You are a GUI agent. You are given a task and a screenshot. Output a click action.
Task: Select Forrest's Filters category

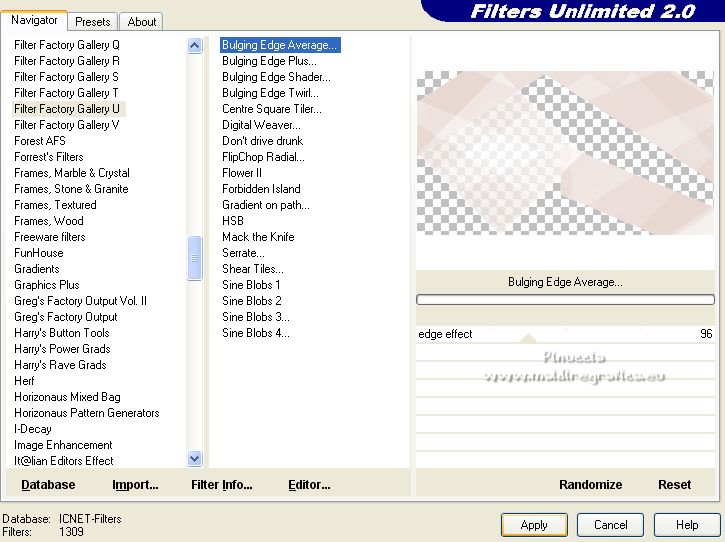coord(49,157)
